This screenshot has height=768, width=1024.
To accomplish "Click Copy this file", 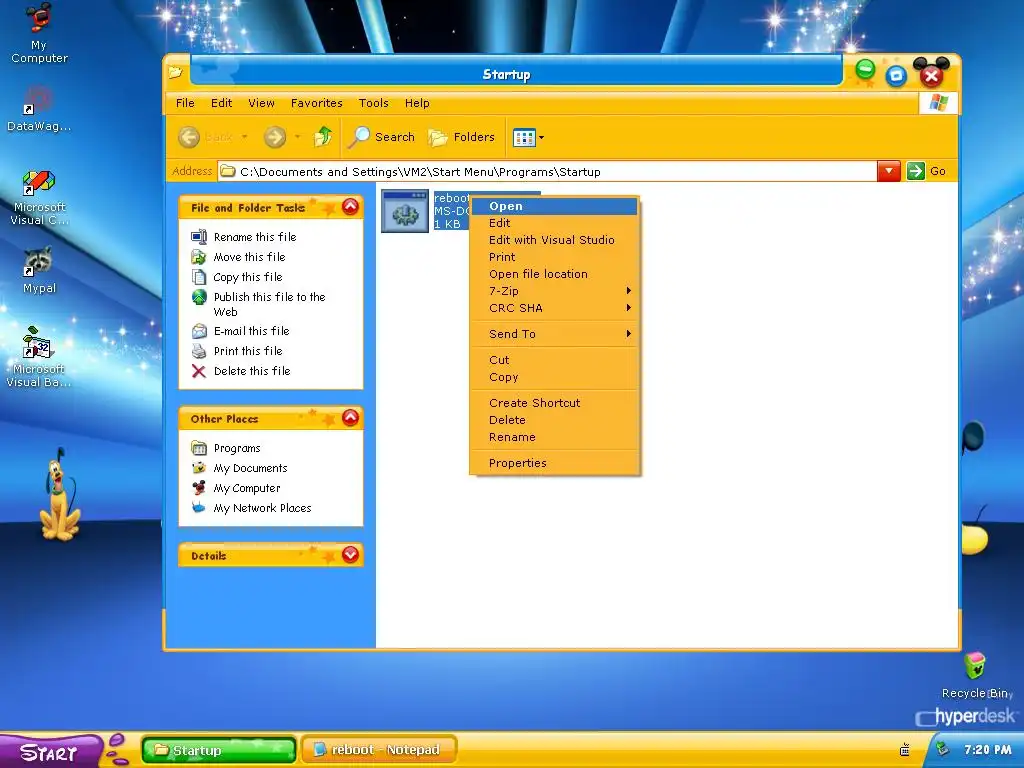I will [x=236, y=277].
